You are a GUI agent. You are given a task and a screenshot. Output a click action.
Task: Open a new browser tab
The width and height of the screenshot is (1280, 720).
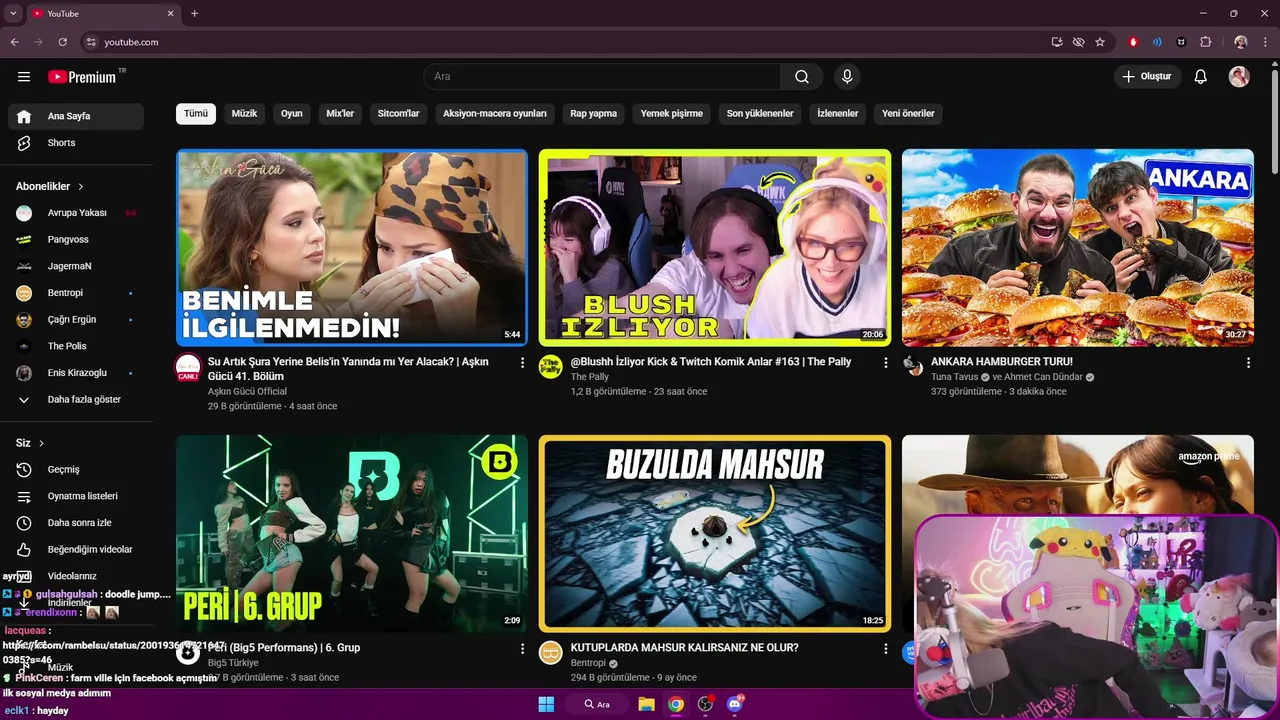click(x=194, y=13)
